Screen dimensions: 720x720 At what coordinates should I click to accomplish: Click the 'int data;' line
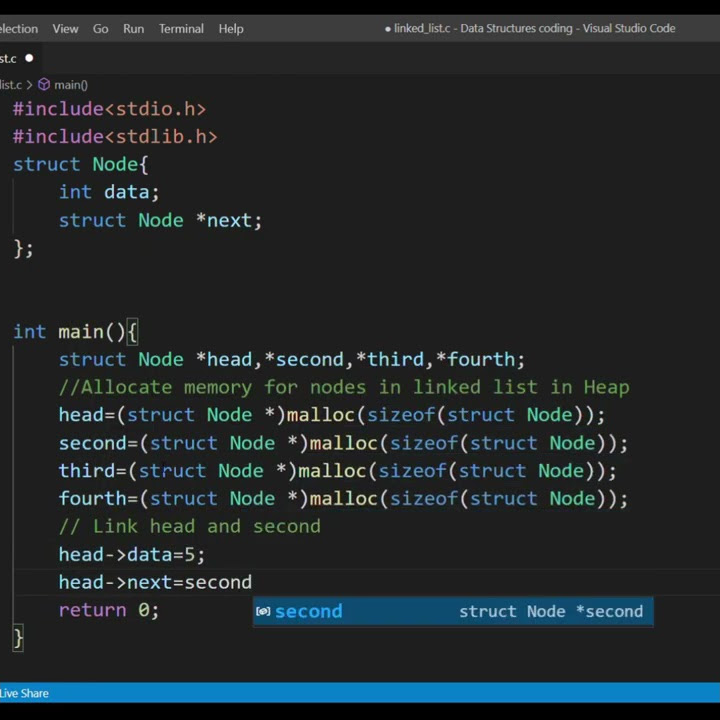(x=109, y=192)
